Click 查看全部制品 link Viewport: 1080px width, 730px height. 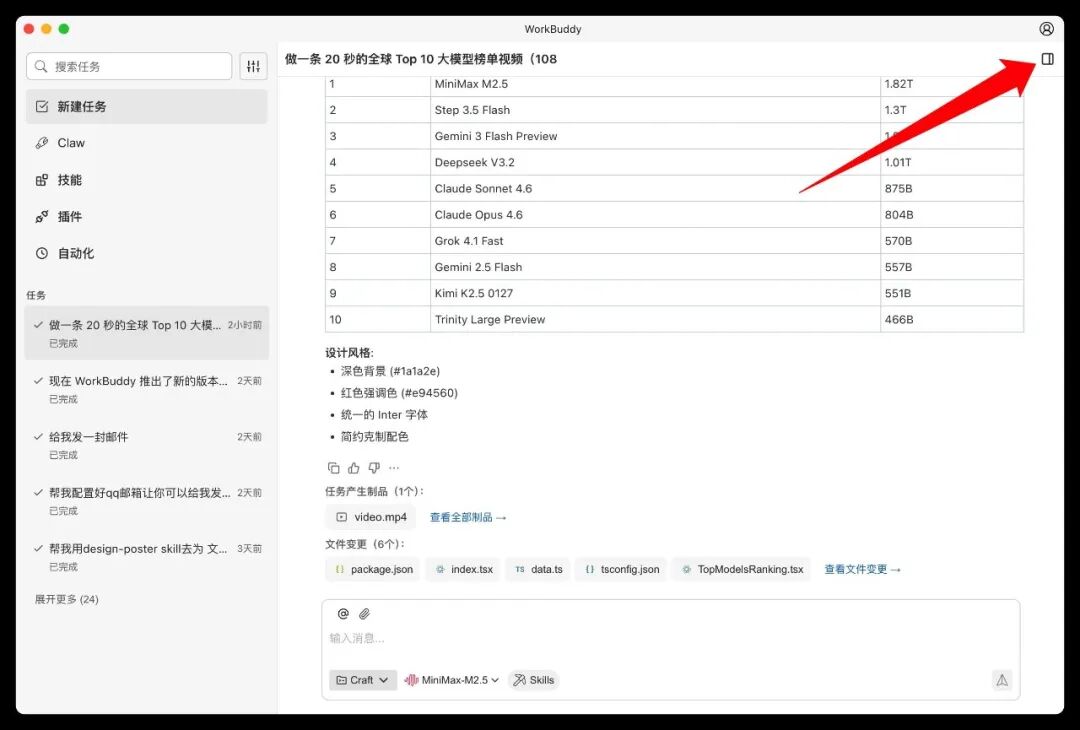coord(468,517)
